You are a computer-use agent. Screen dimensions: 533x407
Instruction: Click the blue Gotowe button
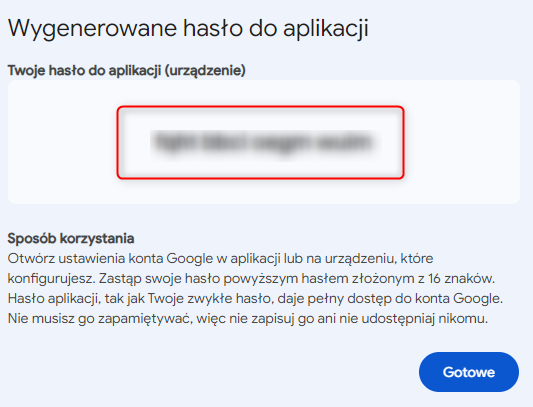point(469,372)
